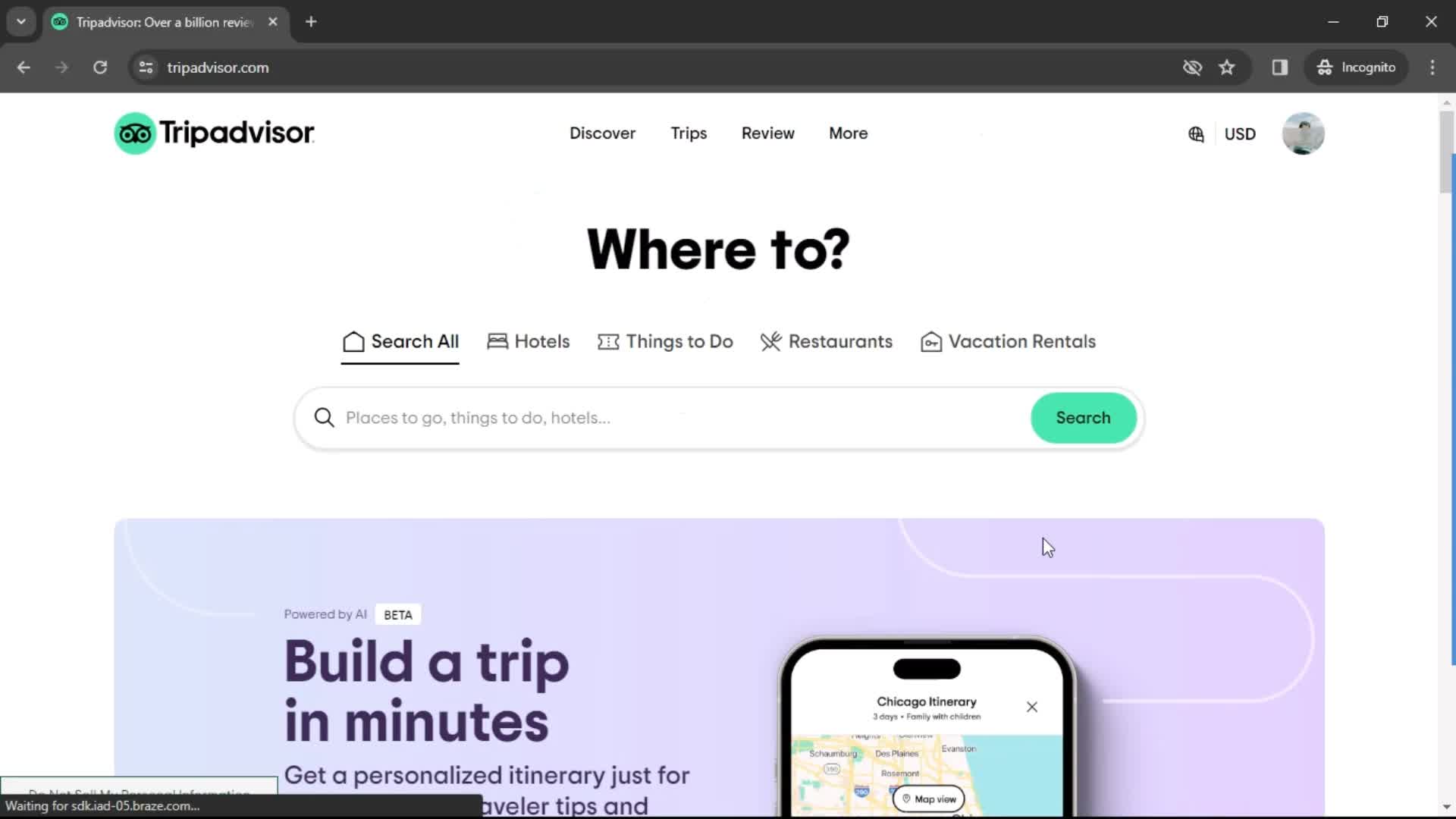Click the globe/language selector icon
This screenshot has height=819, width=1456.
(x=1196, y=133)
